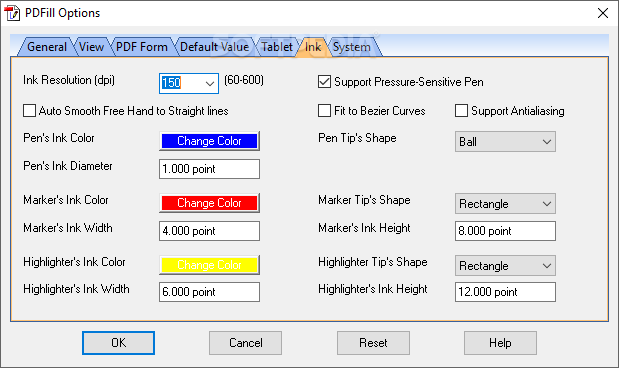Switch to the General tab
619x368 pixels.
point(47,47)
